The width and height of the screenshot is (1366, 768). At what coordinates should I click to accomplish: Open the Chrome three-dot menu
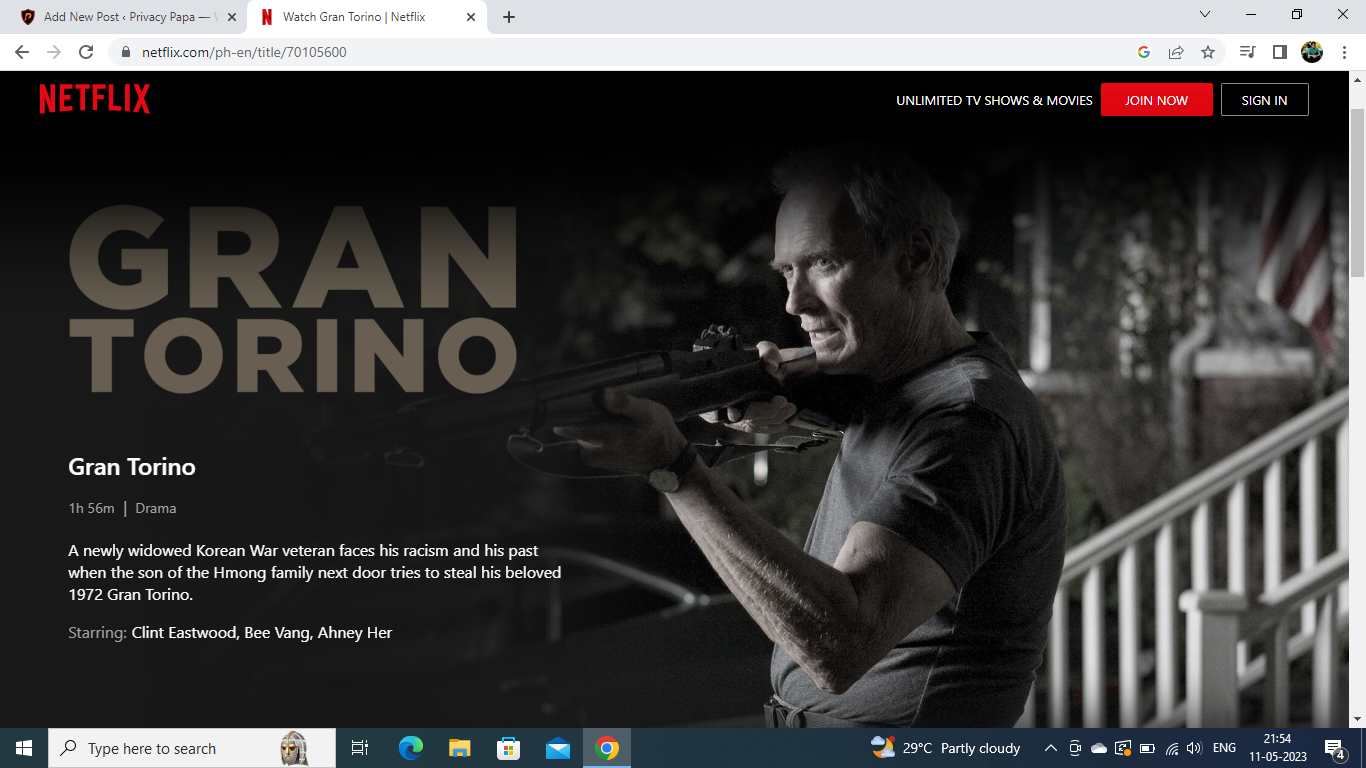1344,52
